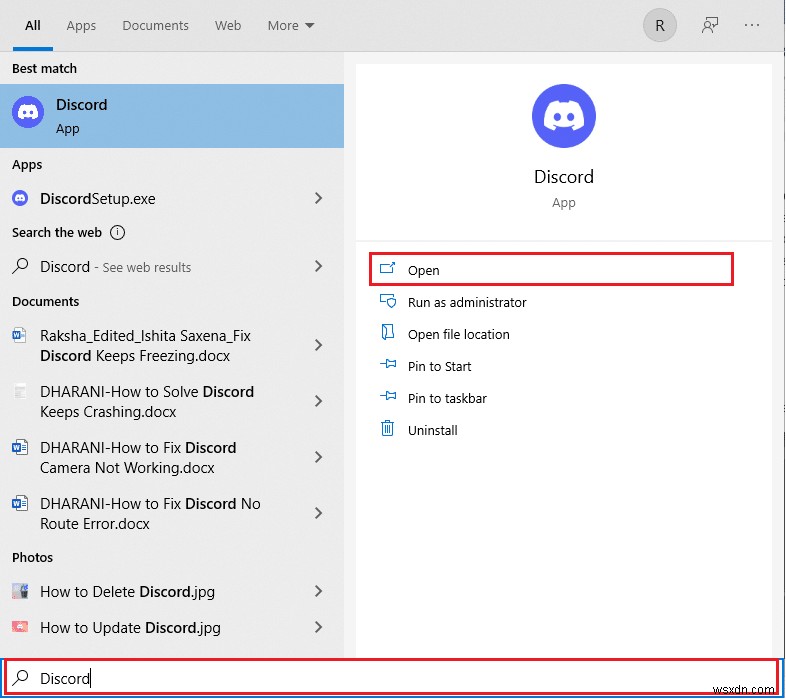786x700 pixels.
Task: Click the Open file location icon
Action: (x=388, y=333)
